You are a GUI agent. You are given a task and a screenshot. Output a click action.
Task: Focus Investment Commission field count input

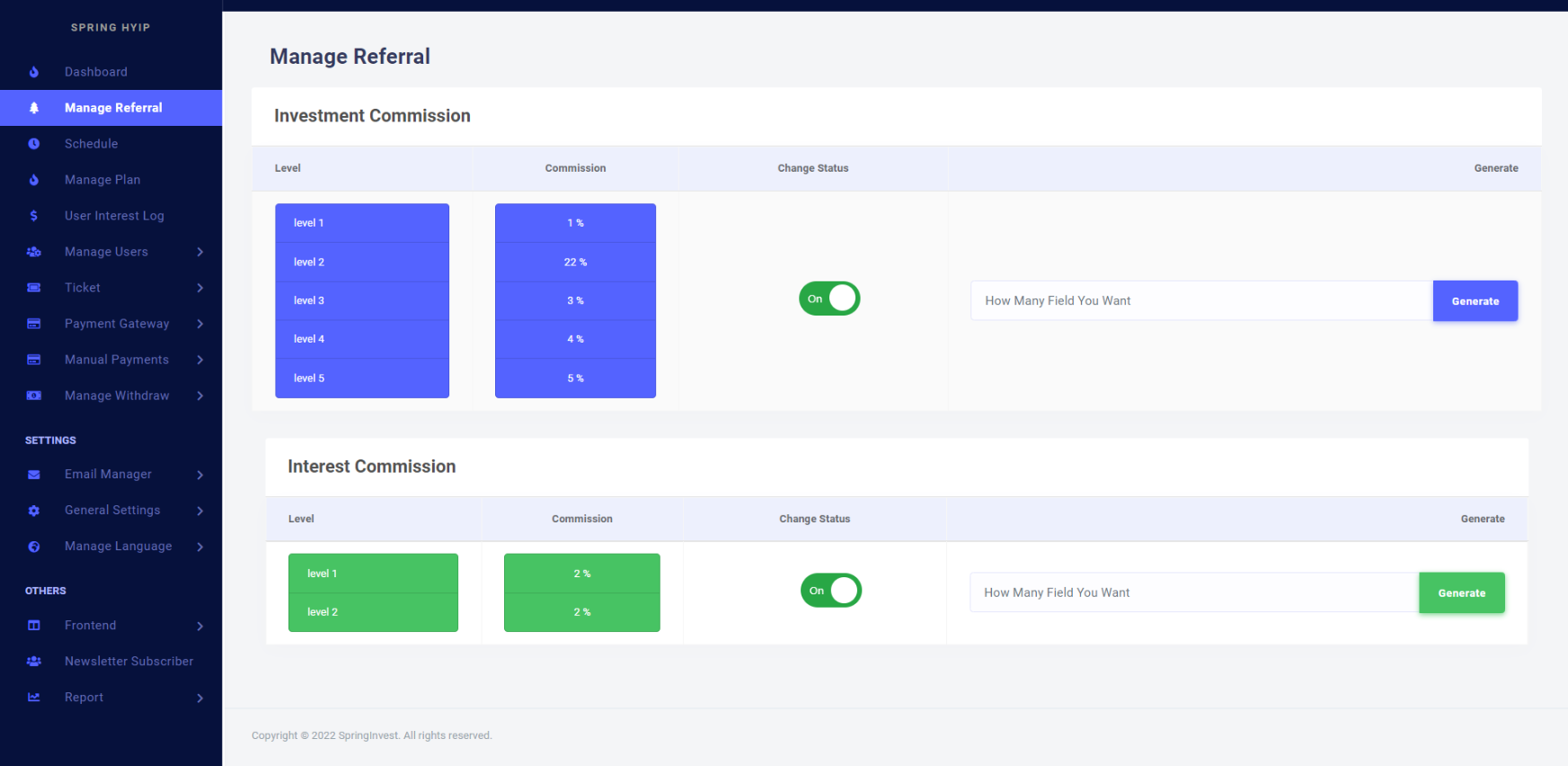tap(1200, 301)
